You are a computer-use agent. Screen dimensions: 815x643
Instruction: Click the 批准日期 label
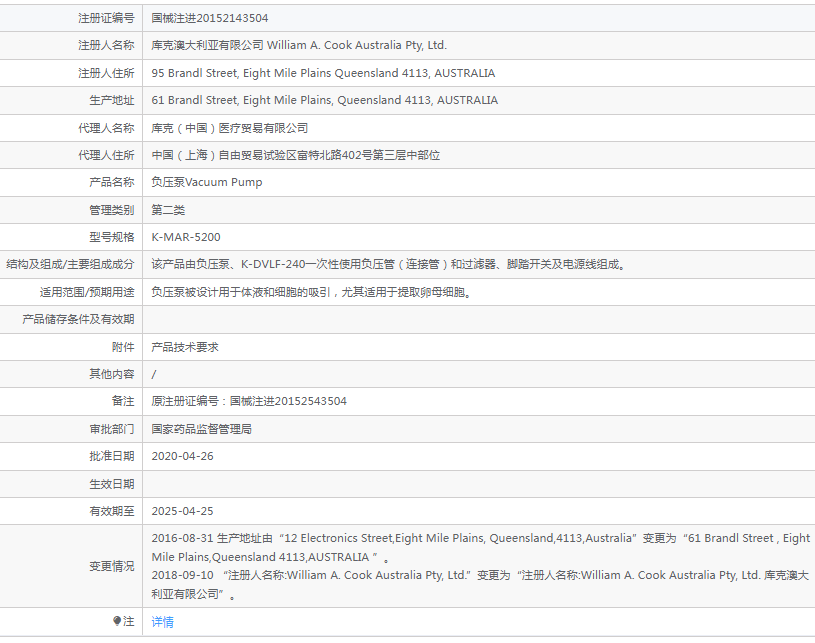(x=112, y=456)
